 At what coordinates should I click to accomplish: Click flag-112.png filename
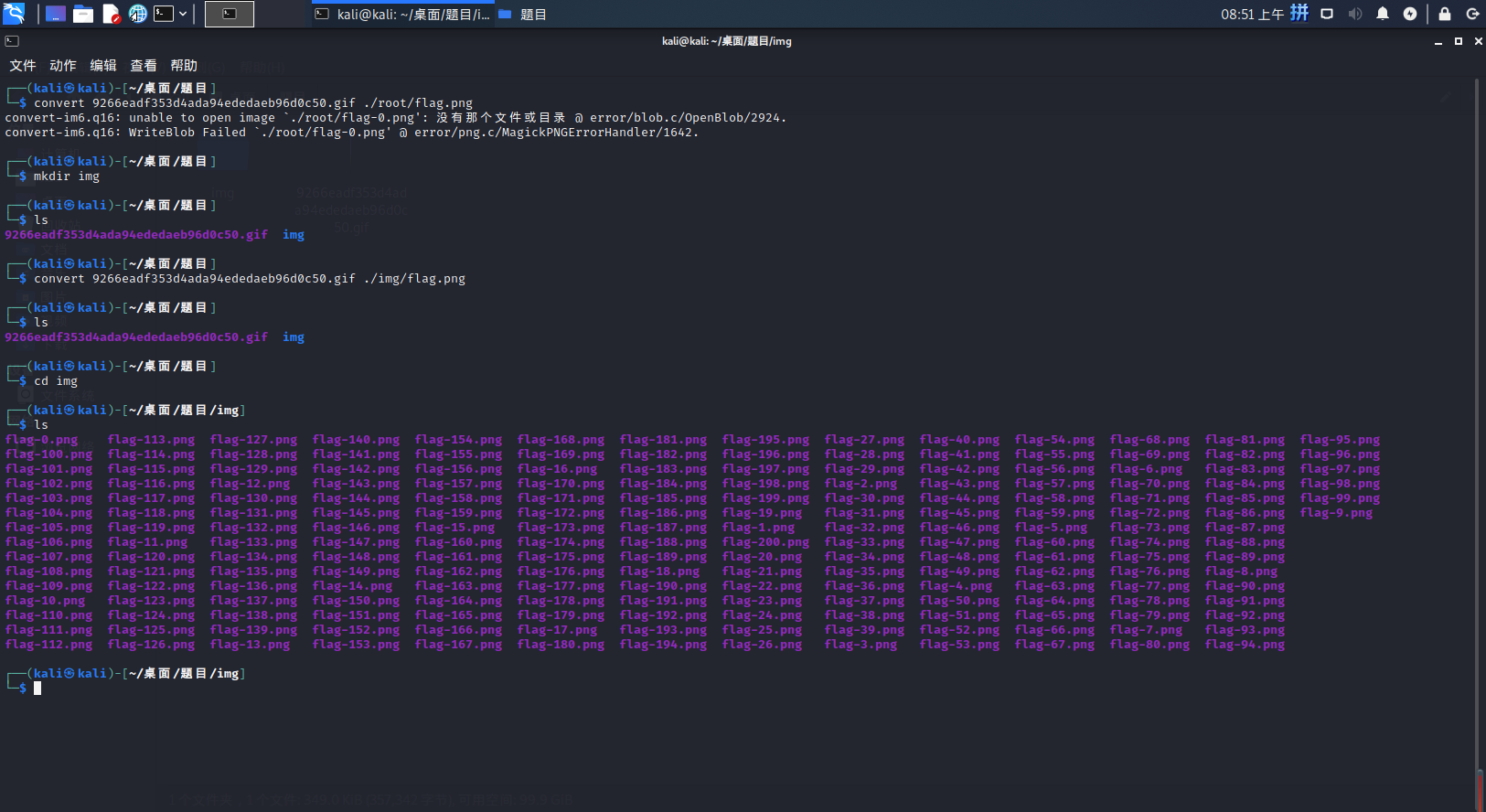coord(48,645)
